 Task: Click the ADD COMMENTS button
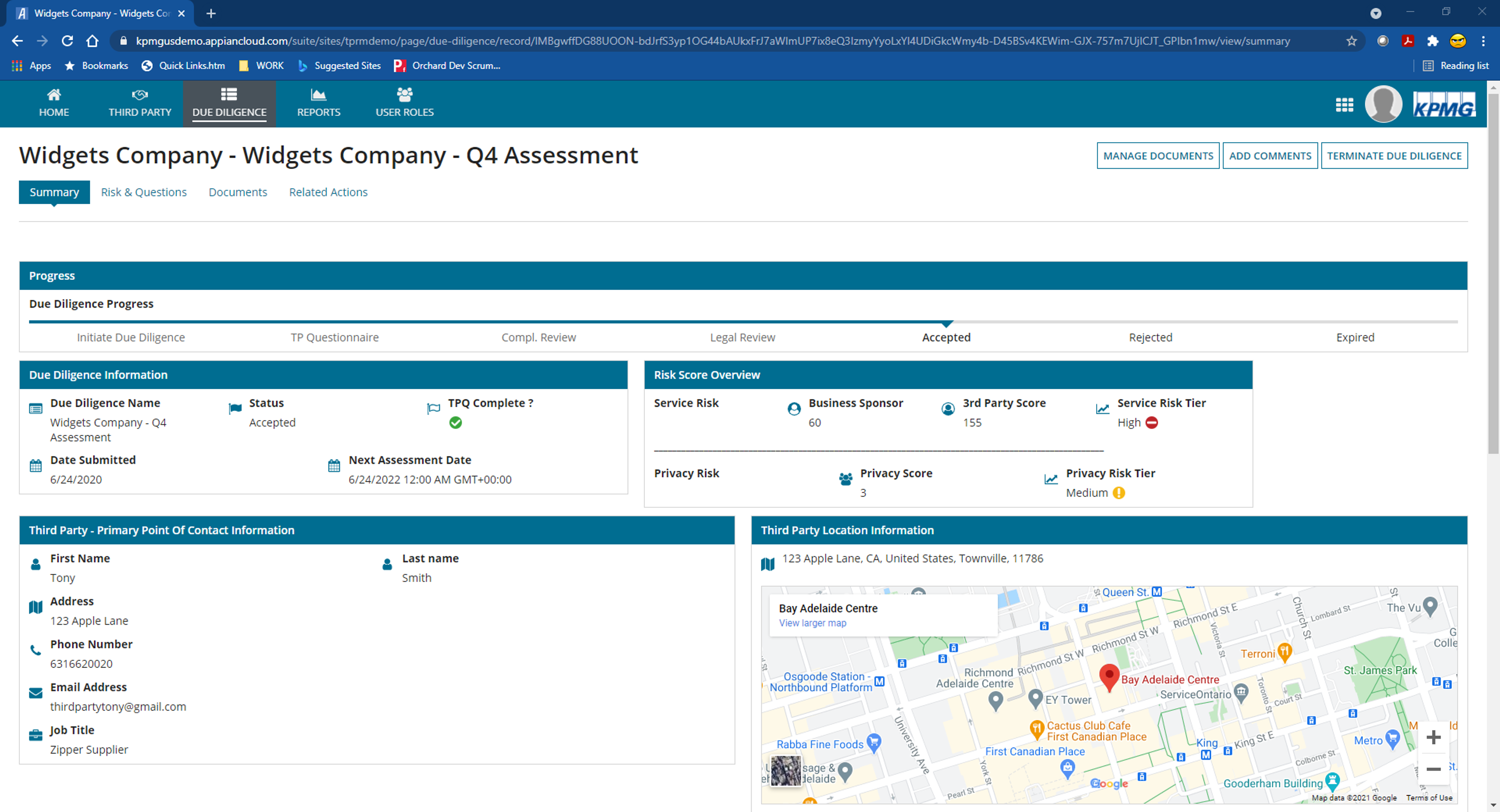[x=1270, y=155]
